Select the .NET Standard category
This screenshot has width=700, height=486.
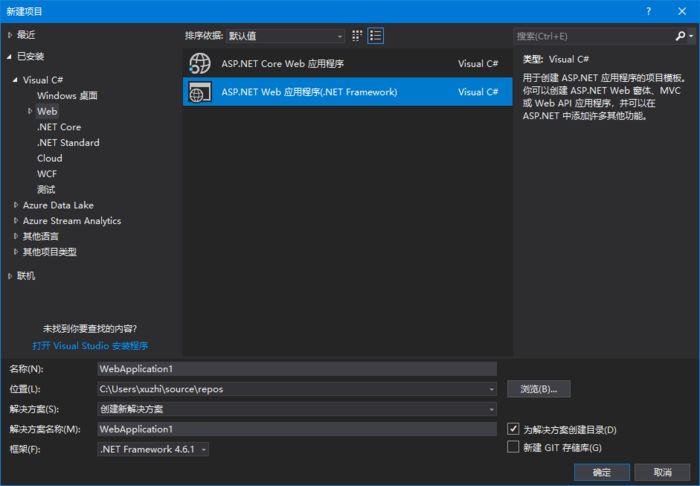pyautogui.click(x=68, y=142)
